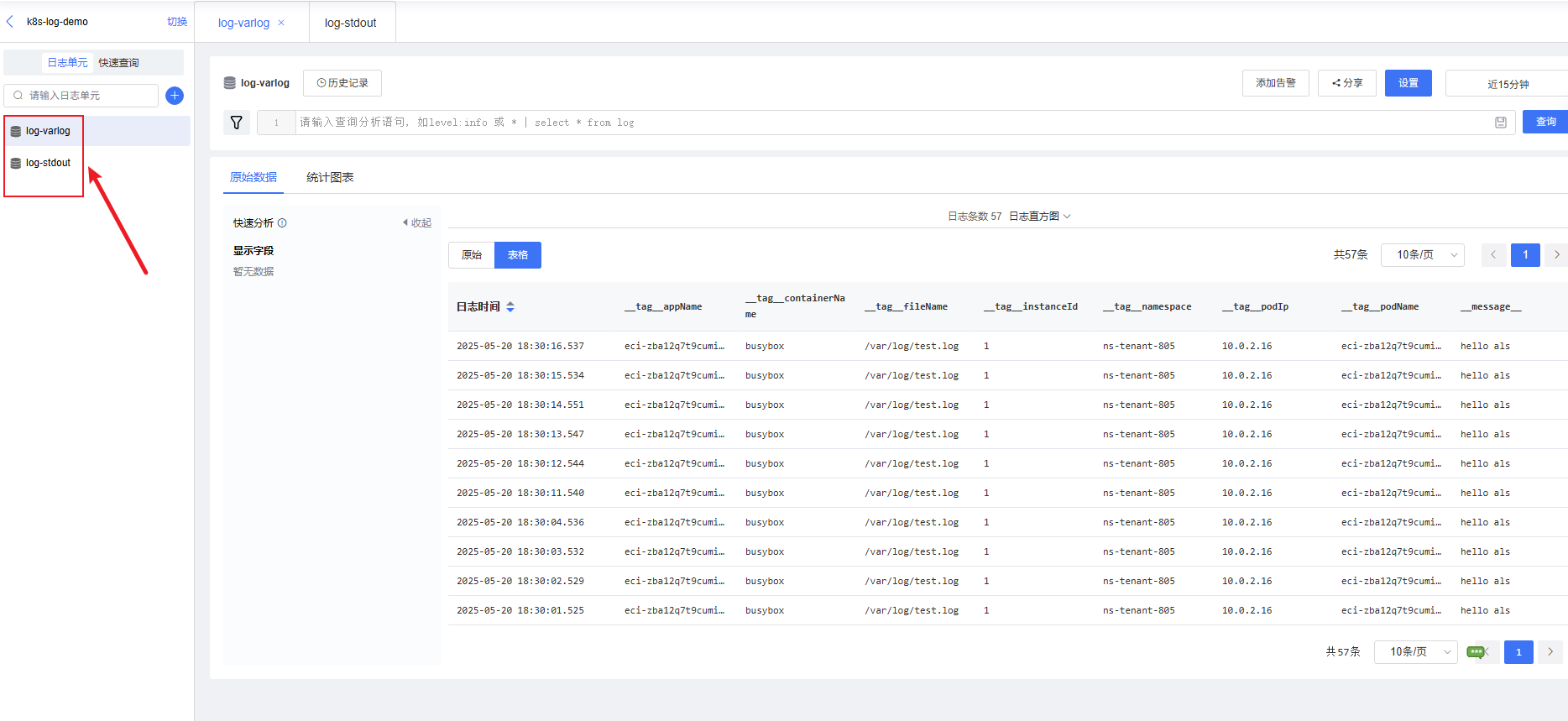Toggle sidebar to 快速查询 mode
1568x721 pixels.
pos(119,63)
